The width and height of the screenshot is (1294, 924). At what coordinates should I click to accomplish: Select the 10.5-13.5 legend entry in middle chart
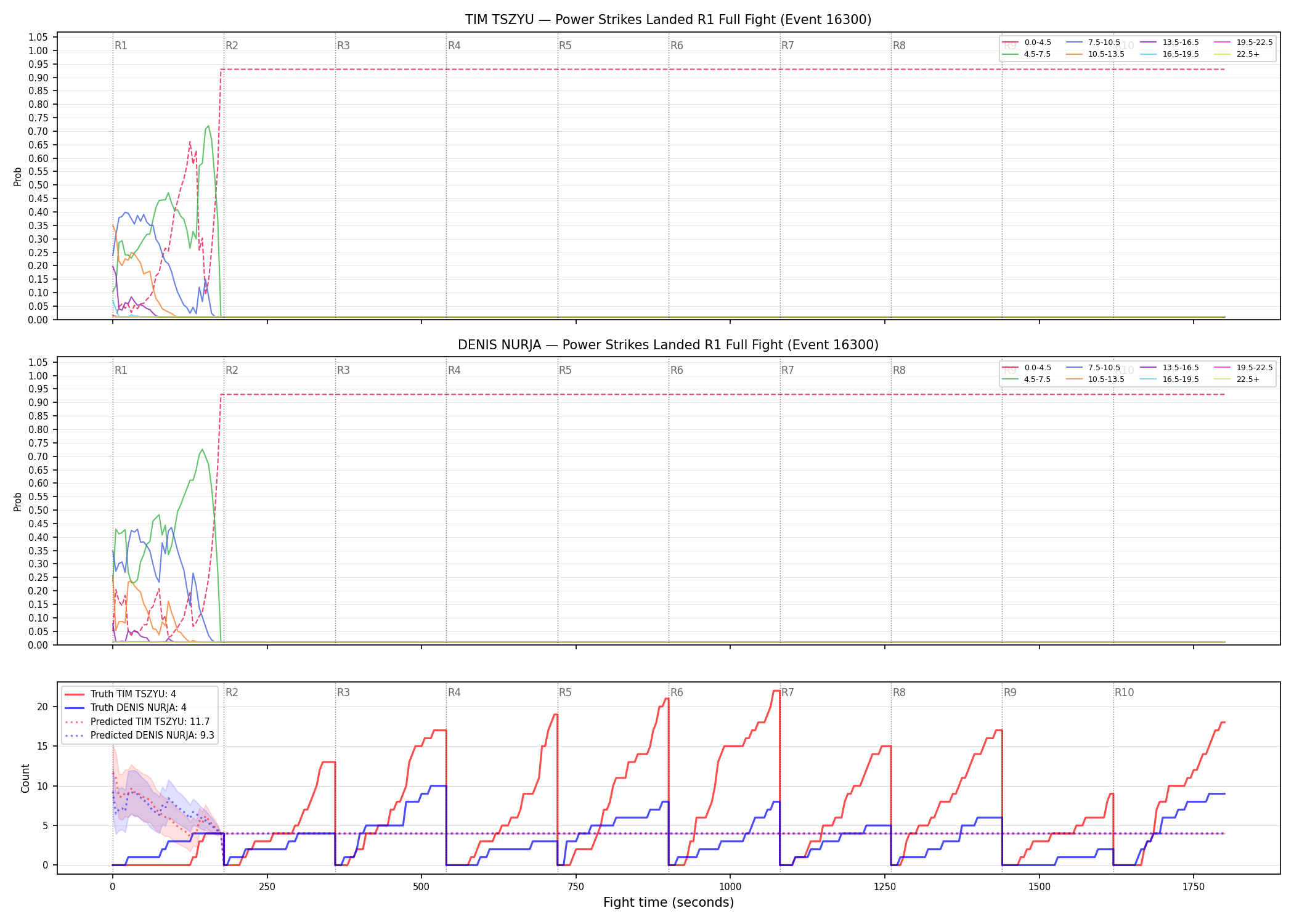(x=1096, y=379)
